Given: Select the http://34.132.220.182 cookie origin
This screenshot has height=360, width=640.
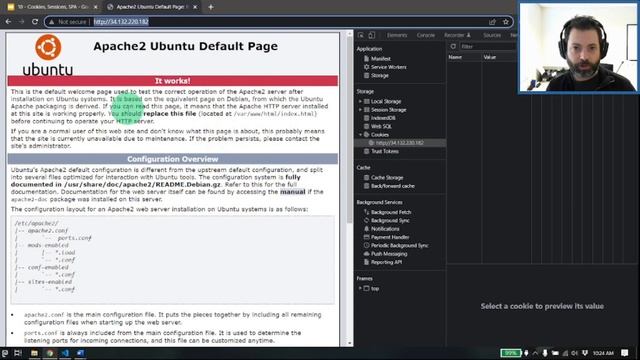Looking at the screenshot, I should coord(399,143).
